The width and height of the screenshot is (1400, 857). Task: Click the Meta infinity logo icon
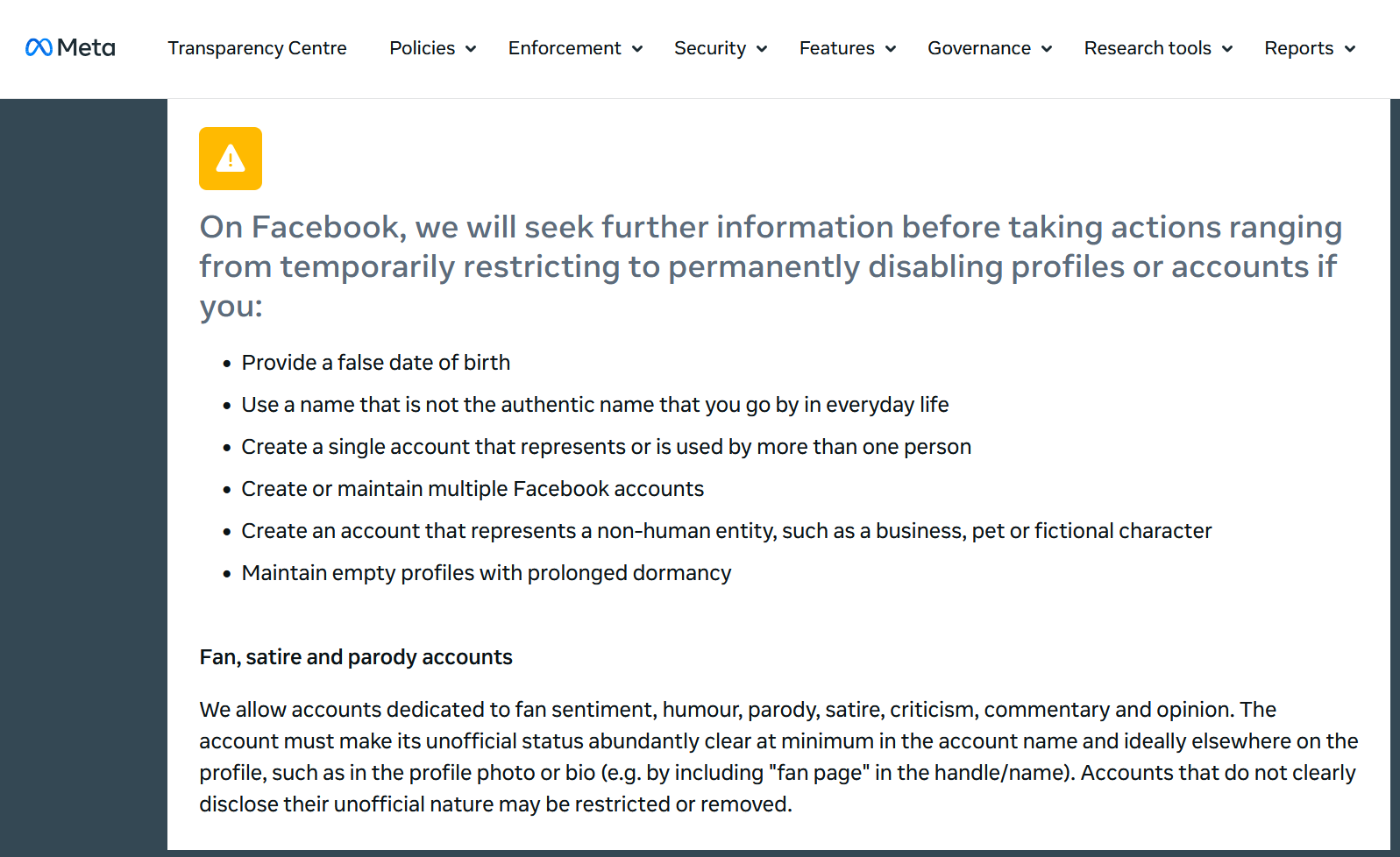pos(39,47)
